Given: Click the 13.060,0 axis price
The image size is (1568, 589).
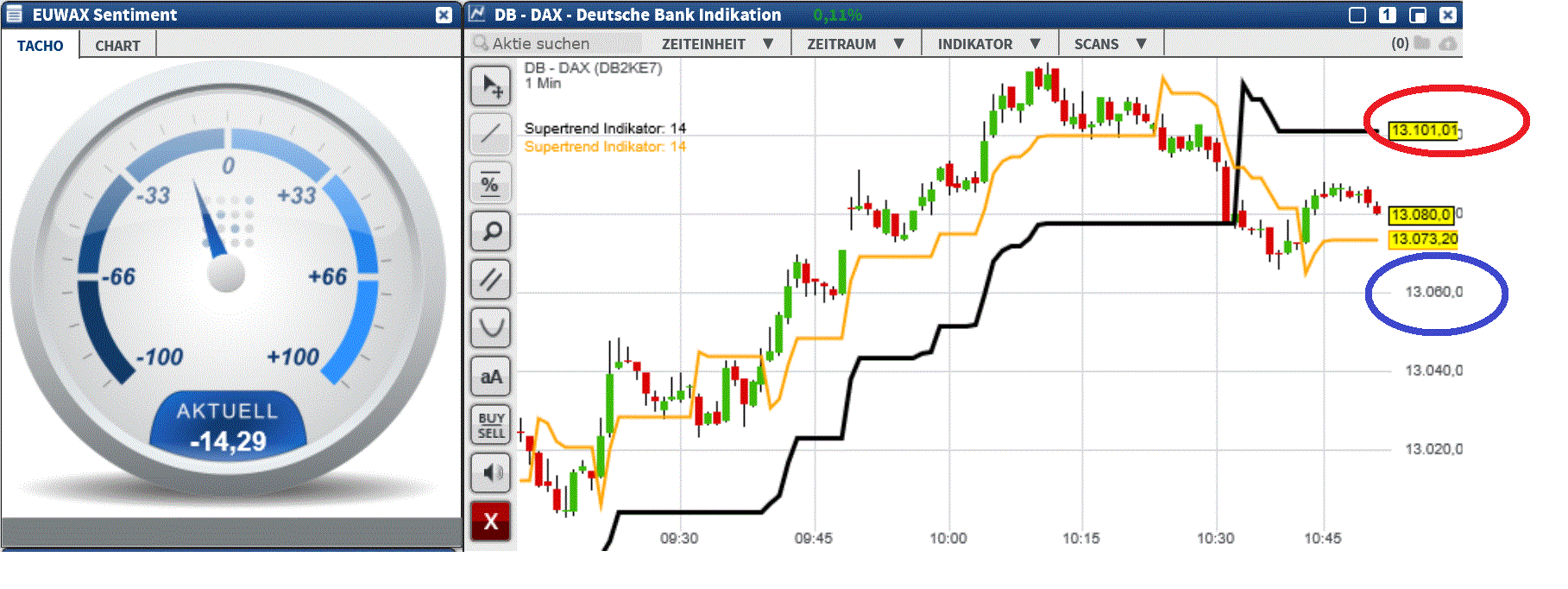Looking at the screenshot, I should (x=1433, y=292).
